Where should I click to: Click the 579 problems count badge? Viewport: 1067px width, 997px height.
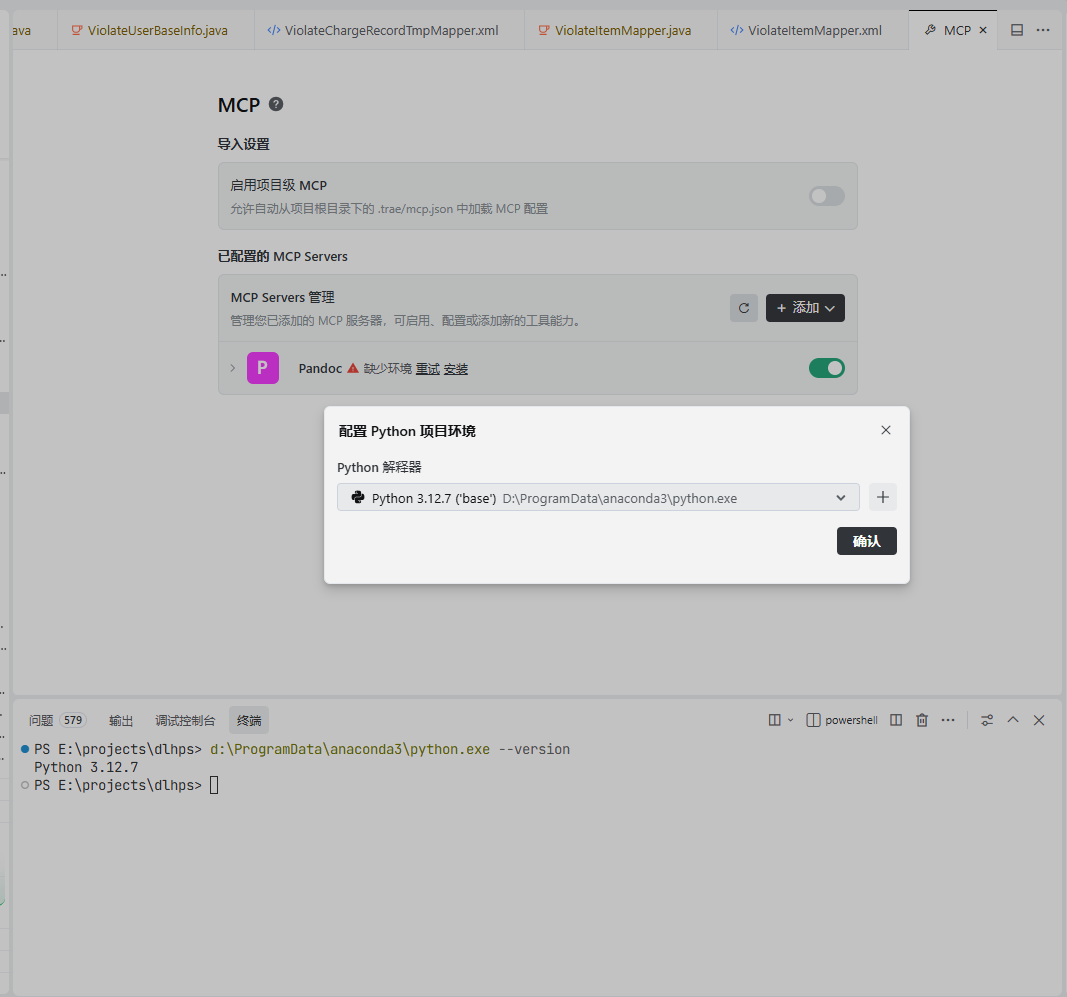pyautogui.click(x=73, y=720)
